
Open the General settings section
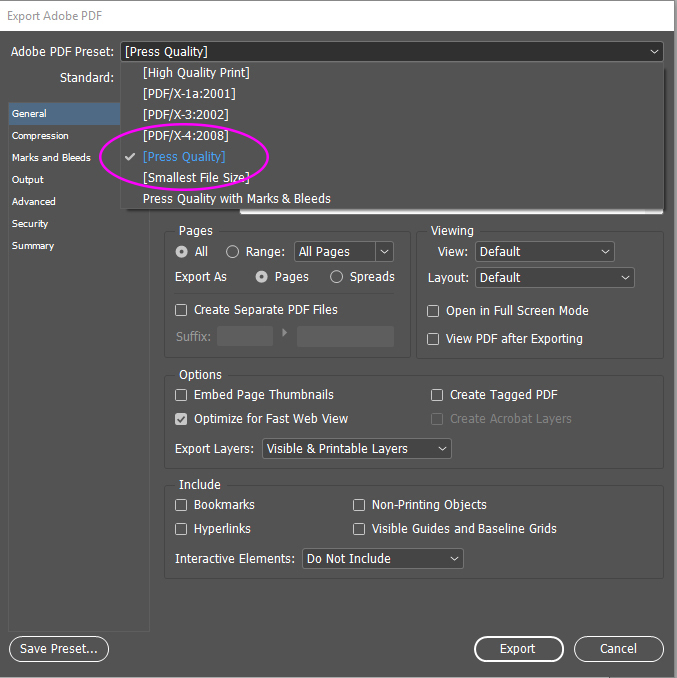click(64, 114)
